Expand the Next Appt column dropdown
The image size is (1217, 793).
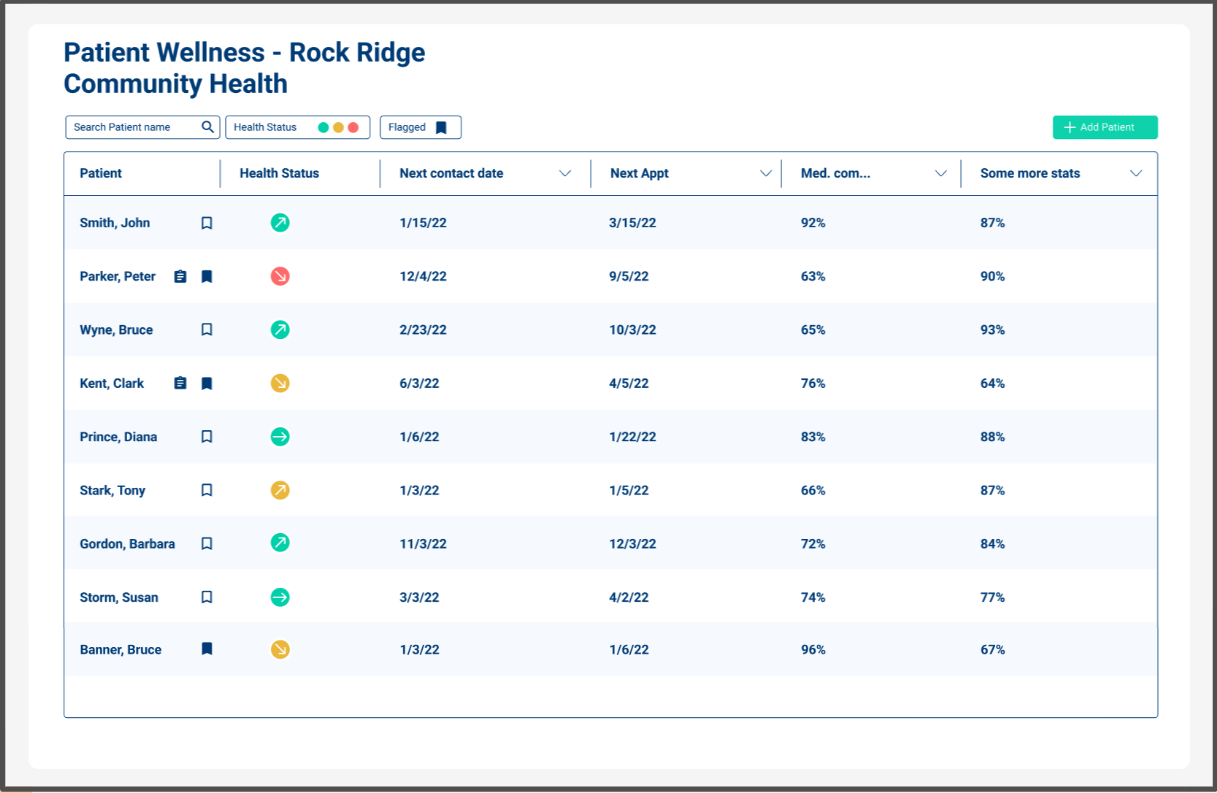766,174
